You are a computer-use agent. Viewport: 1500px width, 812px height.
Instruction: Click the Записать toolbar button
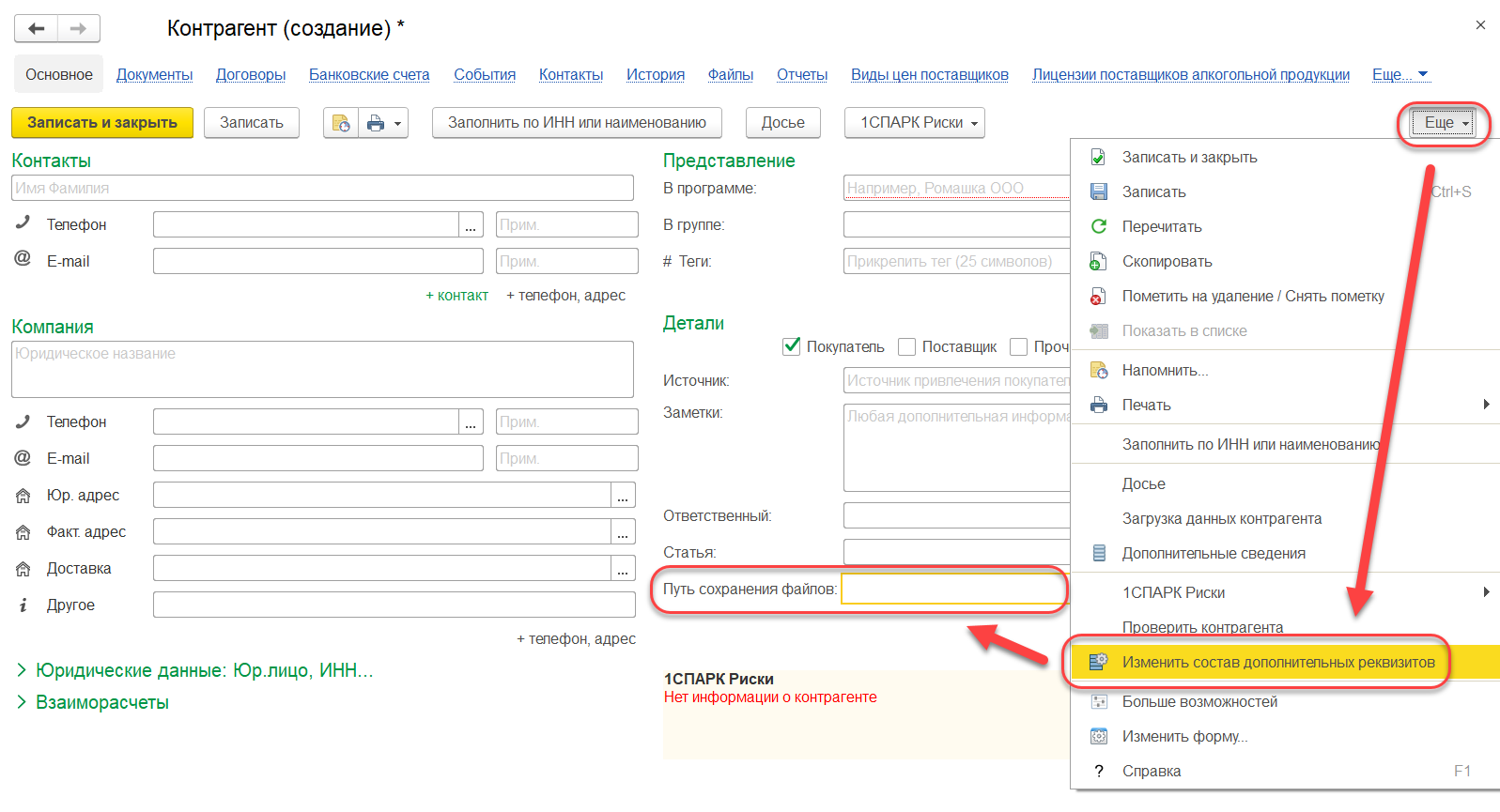[252, 123]
